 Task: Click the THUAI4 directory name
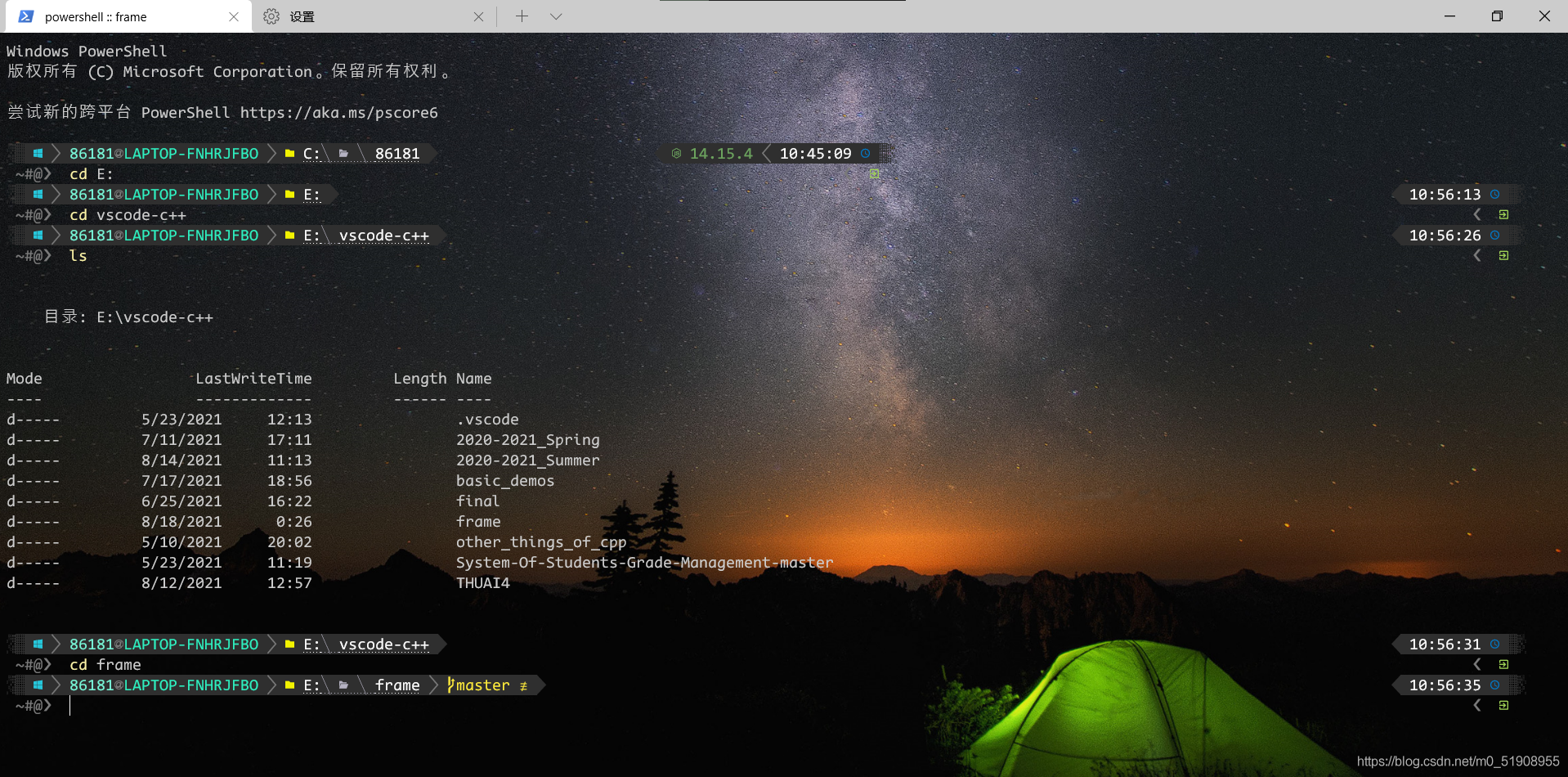click(483, 583)
